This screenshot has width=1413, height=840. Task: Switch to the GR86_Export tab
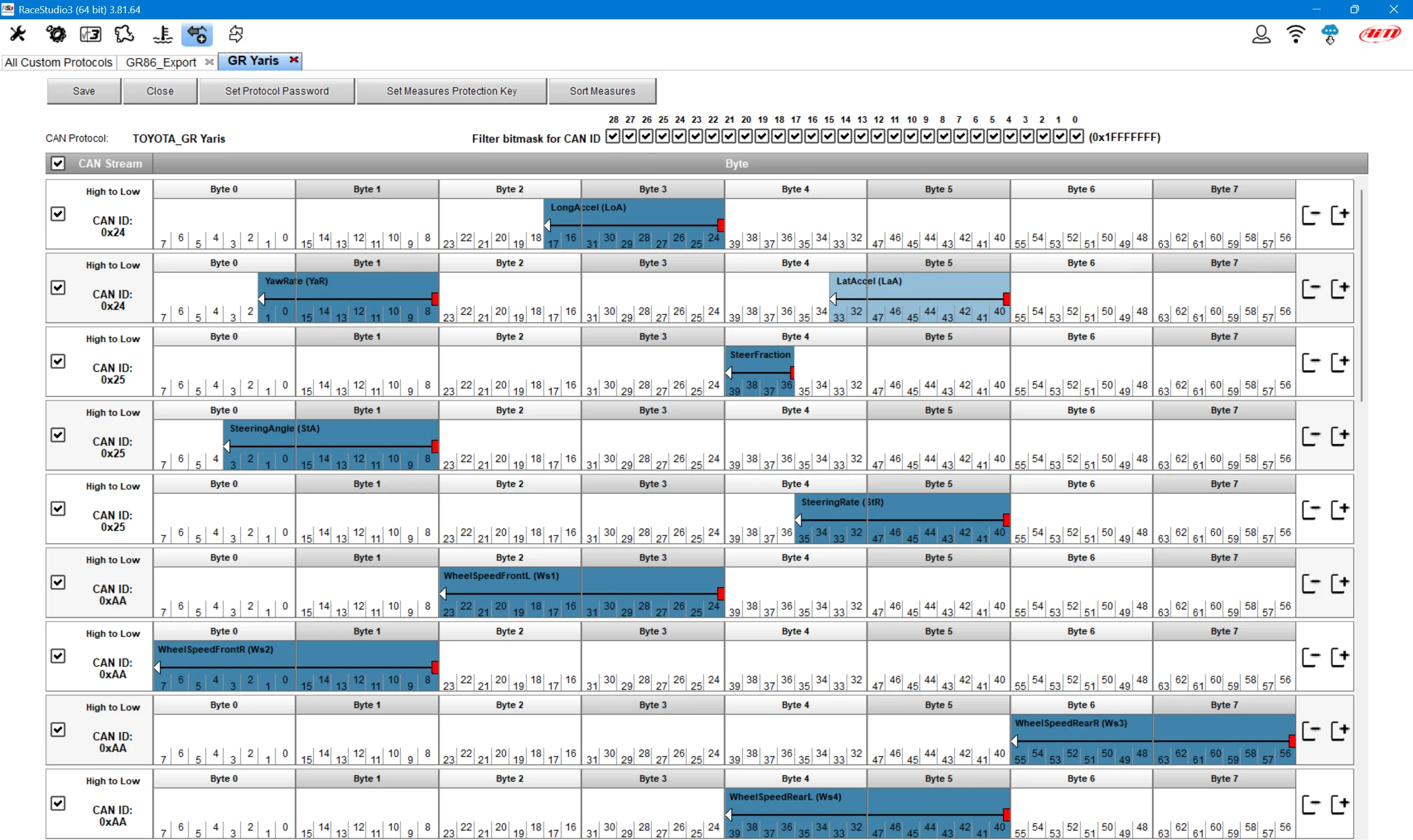160,62
